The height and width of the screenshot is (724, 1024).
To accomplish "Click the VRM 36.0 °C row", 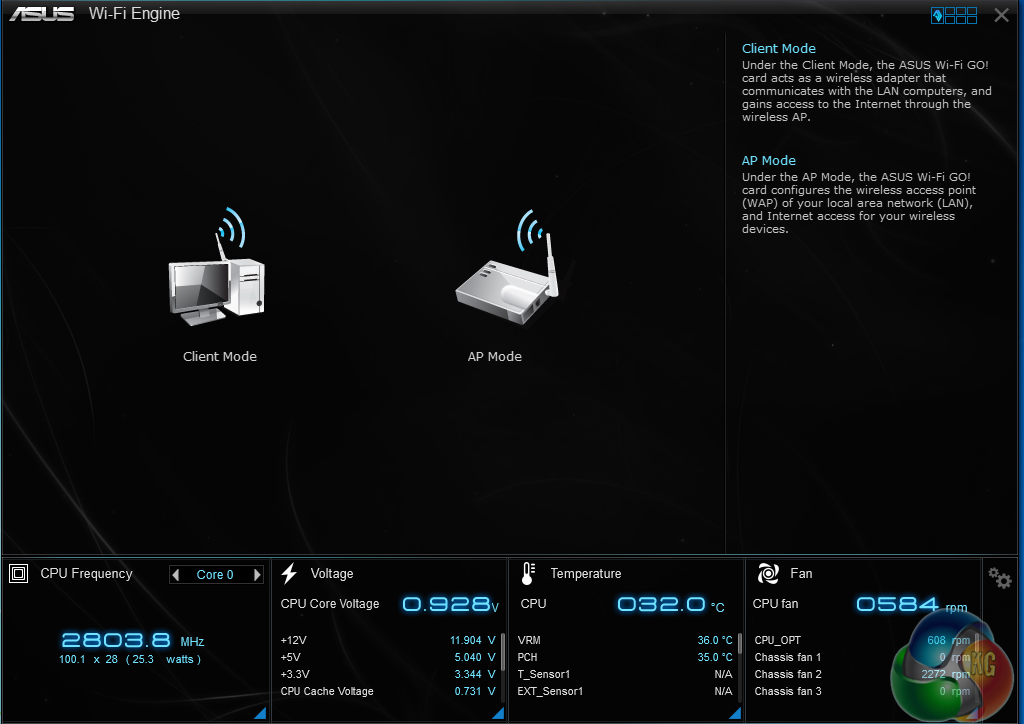I will pyautogui.click(x=625, y=640).
